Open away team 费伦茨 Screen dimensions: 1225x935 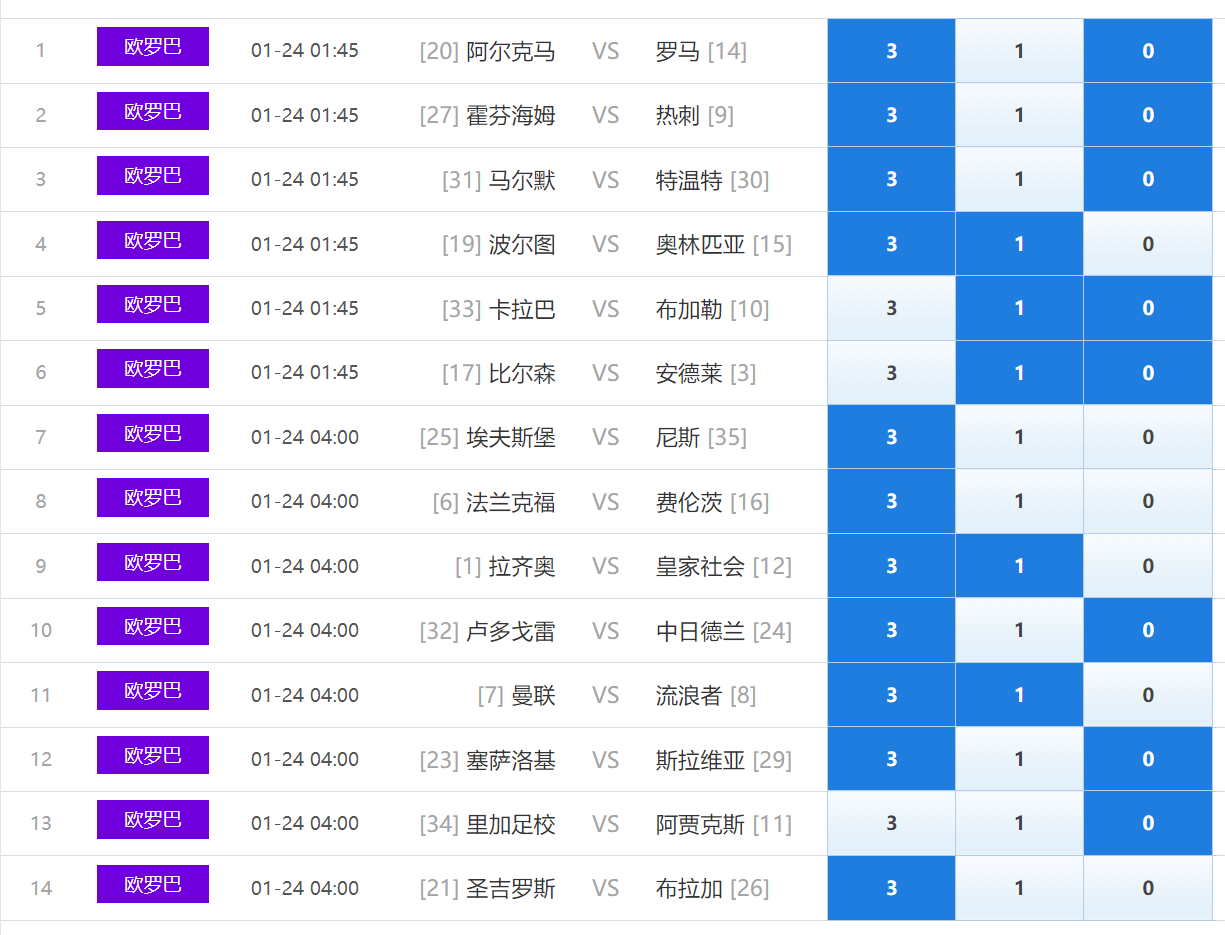tap(689, 502)
